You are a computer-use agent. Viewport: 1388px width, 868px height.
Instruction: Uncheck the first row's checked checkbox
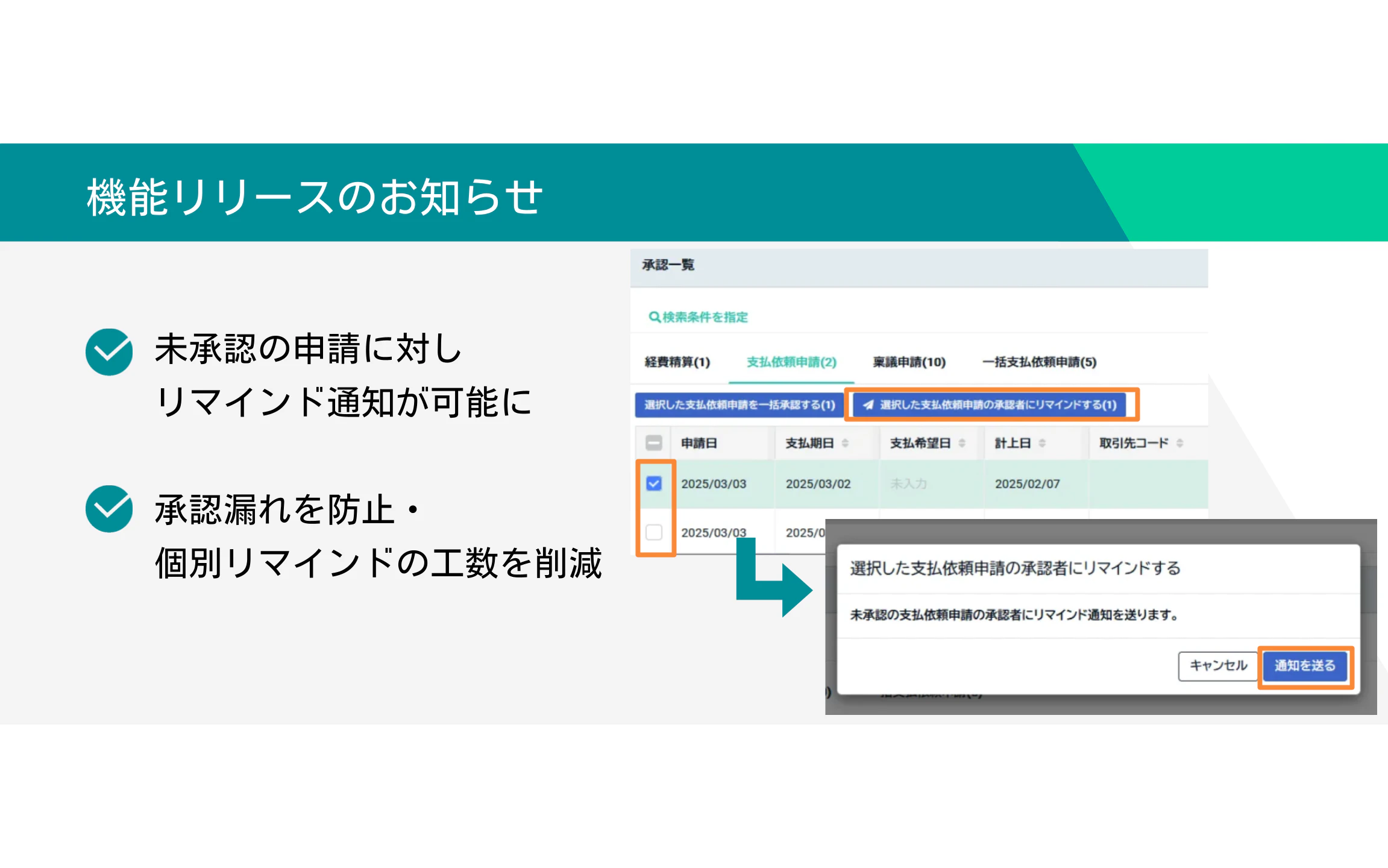coord(654,483)
